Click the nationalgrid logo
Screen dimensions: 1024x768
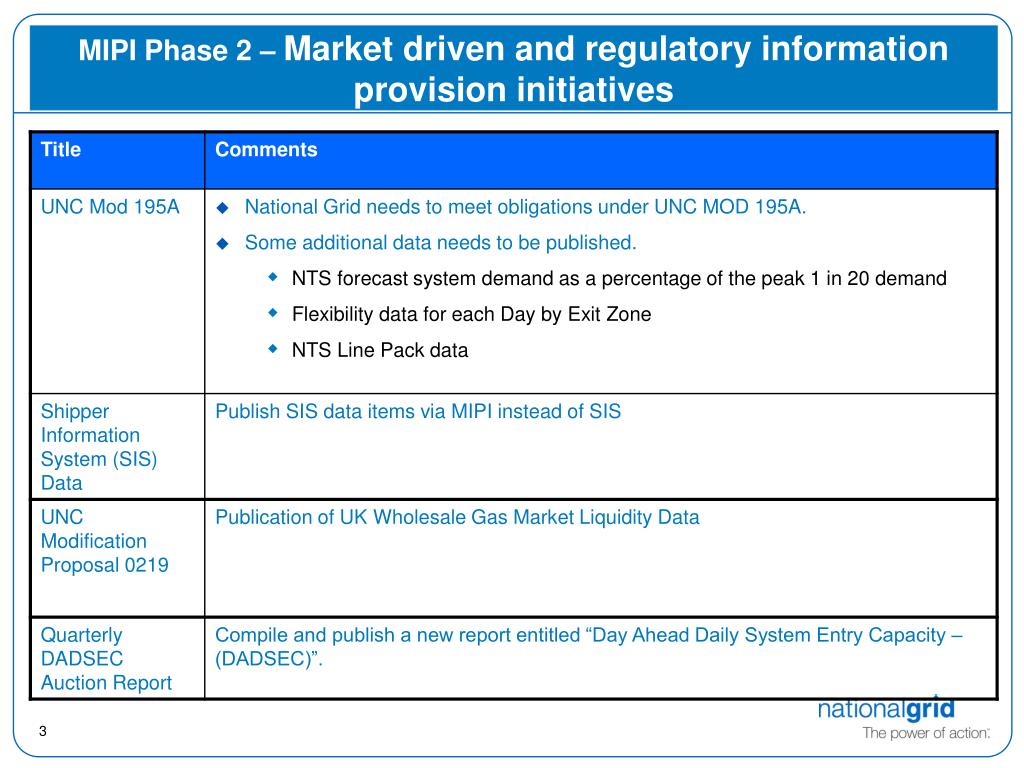[x=886, y=709]
